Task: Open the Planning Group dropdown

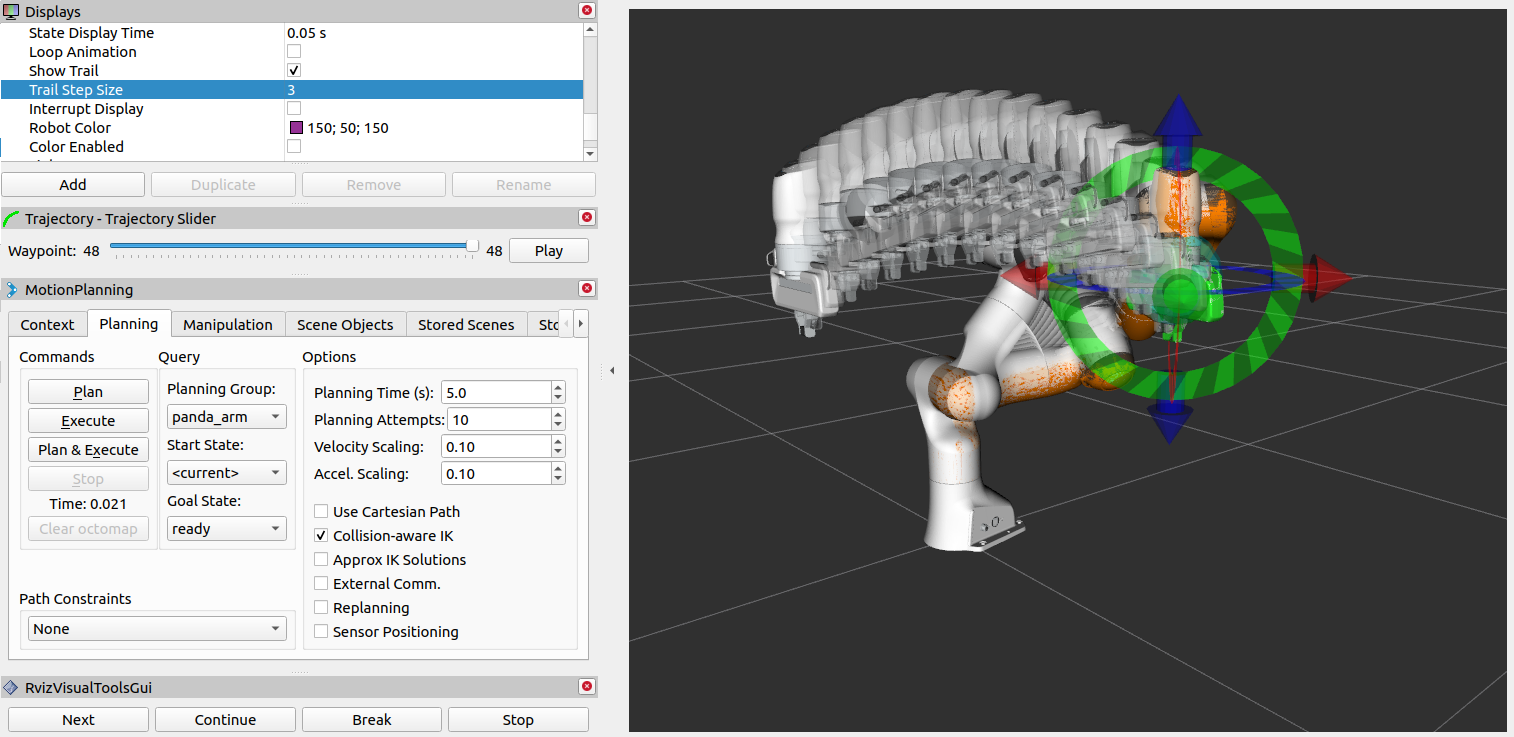Action: click(x=226, y=417)
